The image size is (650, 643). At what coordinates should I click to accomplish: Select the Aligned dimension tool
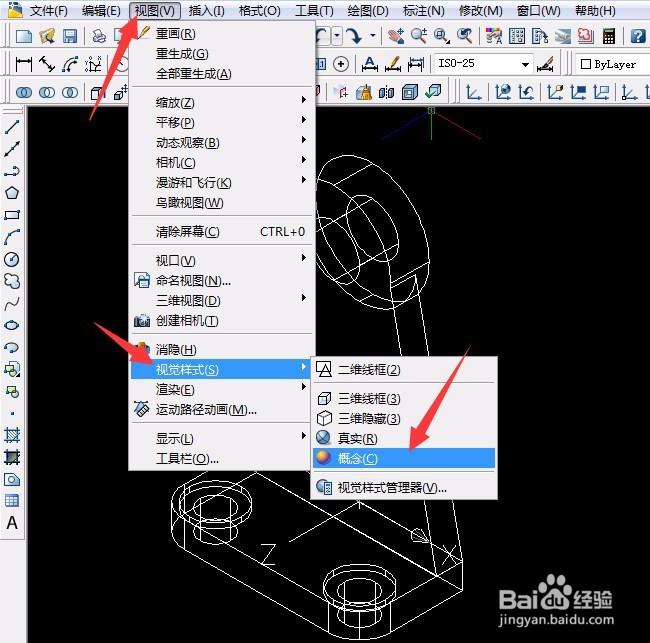click(x=47, y=64)
